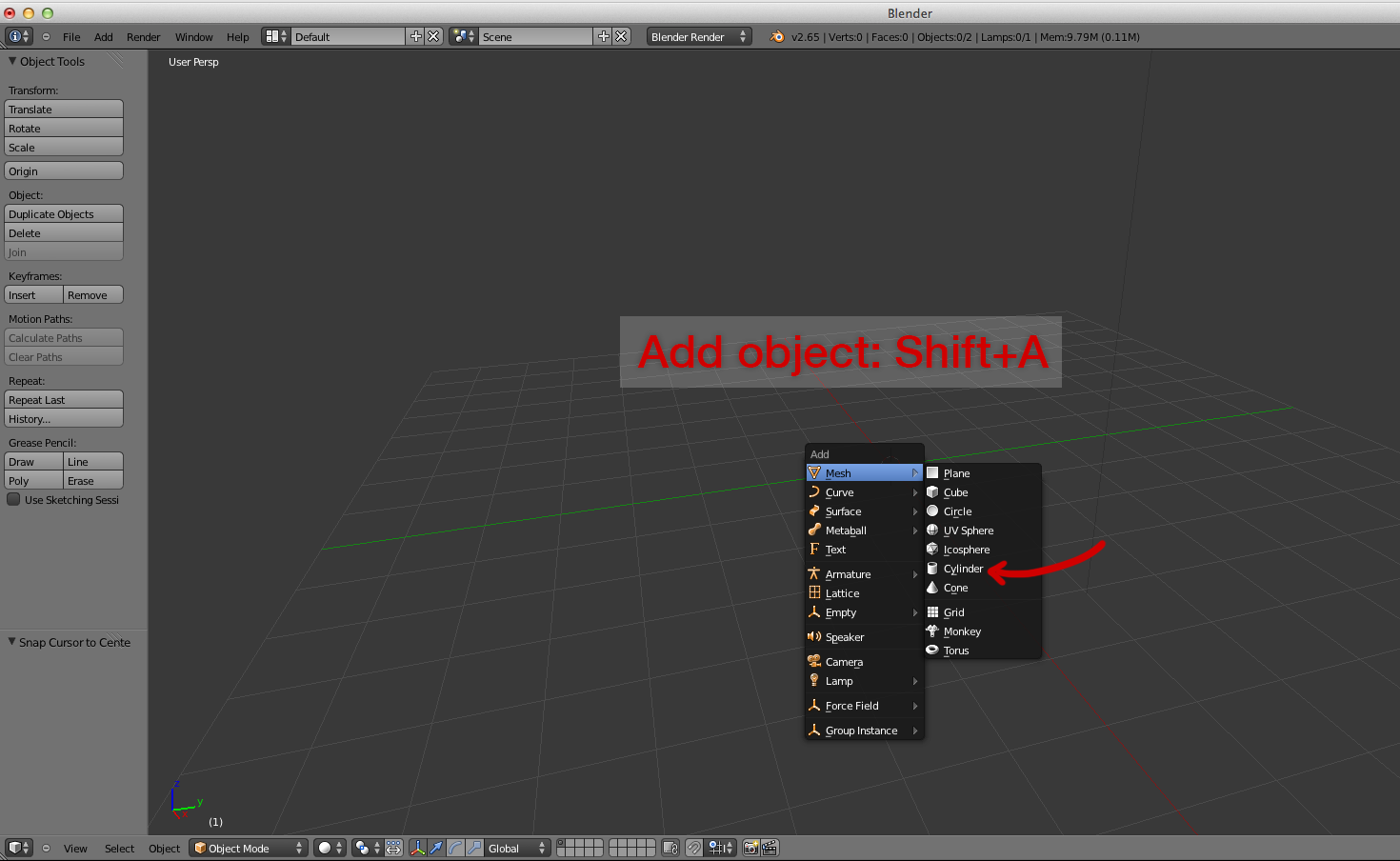The width and height of the screenshot is (1400, 861).
Task: Open the 3D viewport Select menu
Action: [x=119, y=848]
